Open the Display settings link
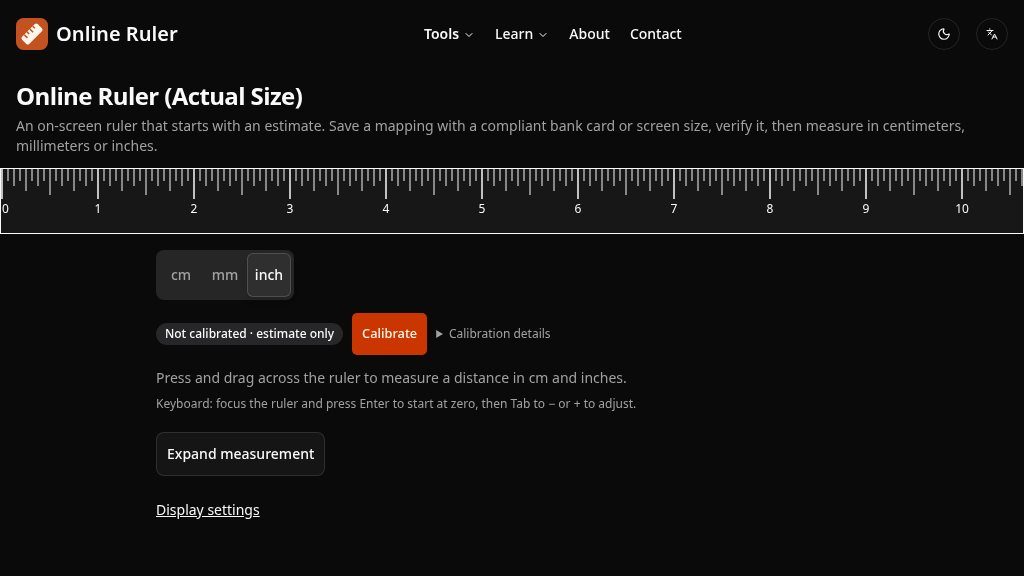The width and height of the screenshot is (1024, 576). [208, 510]
